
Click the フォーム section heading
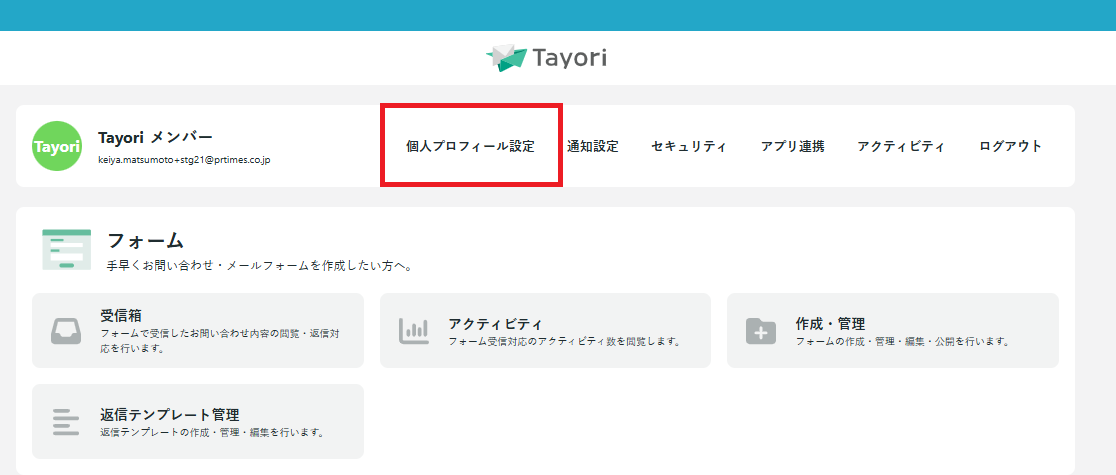(146, 240)
